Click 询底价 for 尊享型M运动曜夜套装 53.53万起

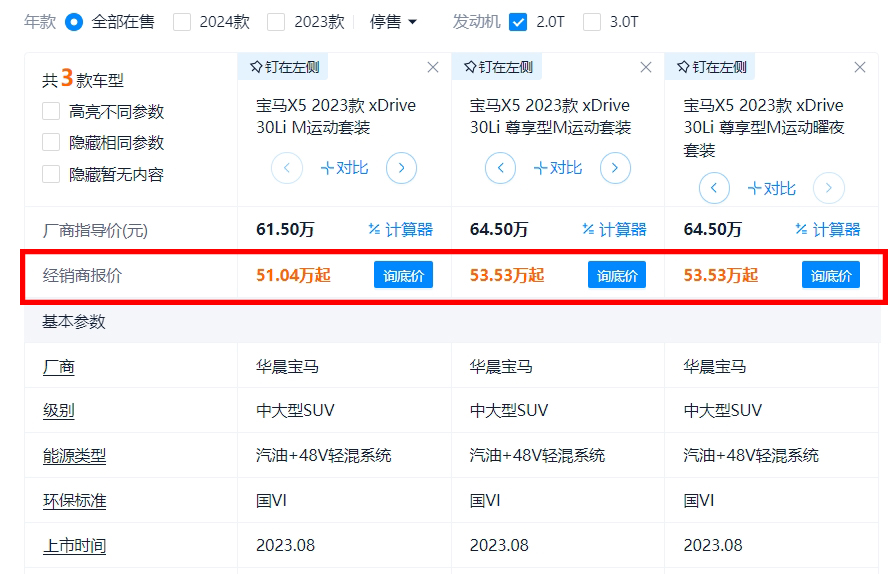coord(831,275)
